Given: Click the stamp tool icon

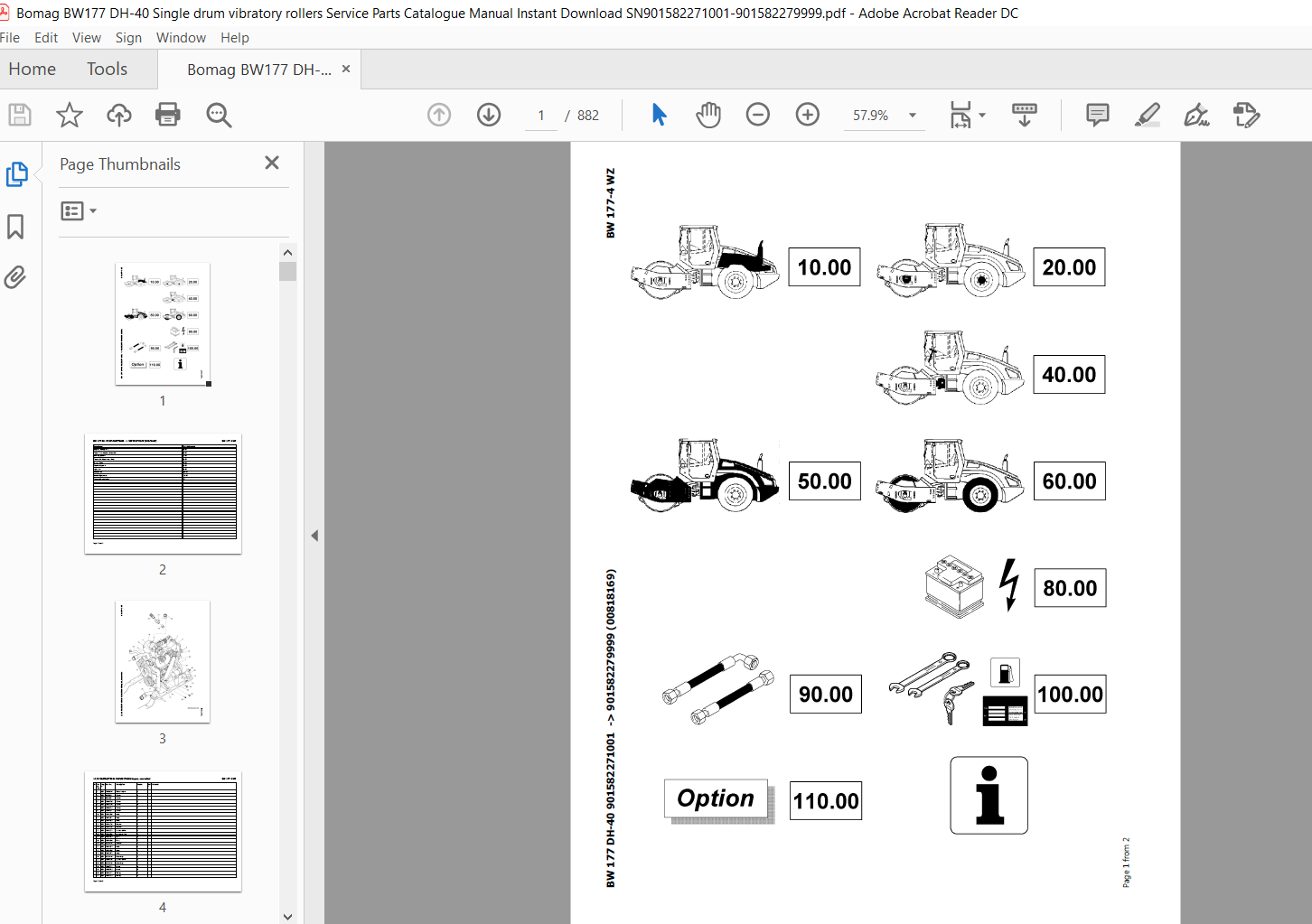Looking at the screenshot, I should pos(1247,115).
